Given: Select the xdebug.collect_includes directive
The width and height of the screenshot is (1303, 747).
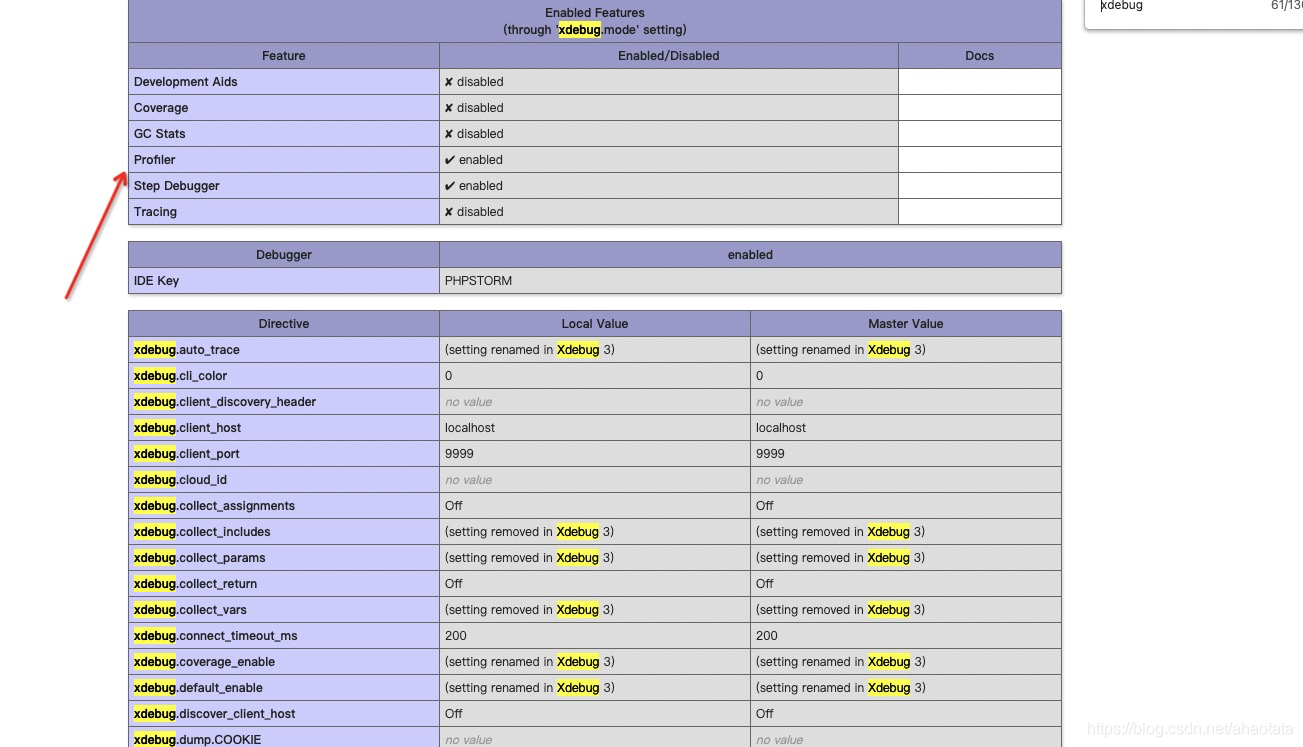Looking at the screenshot, I should click(x=202, y=532).
